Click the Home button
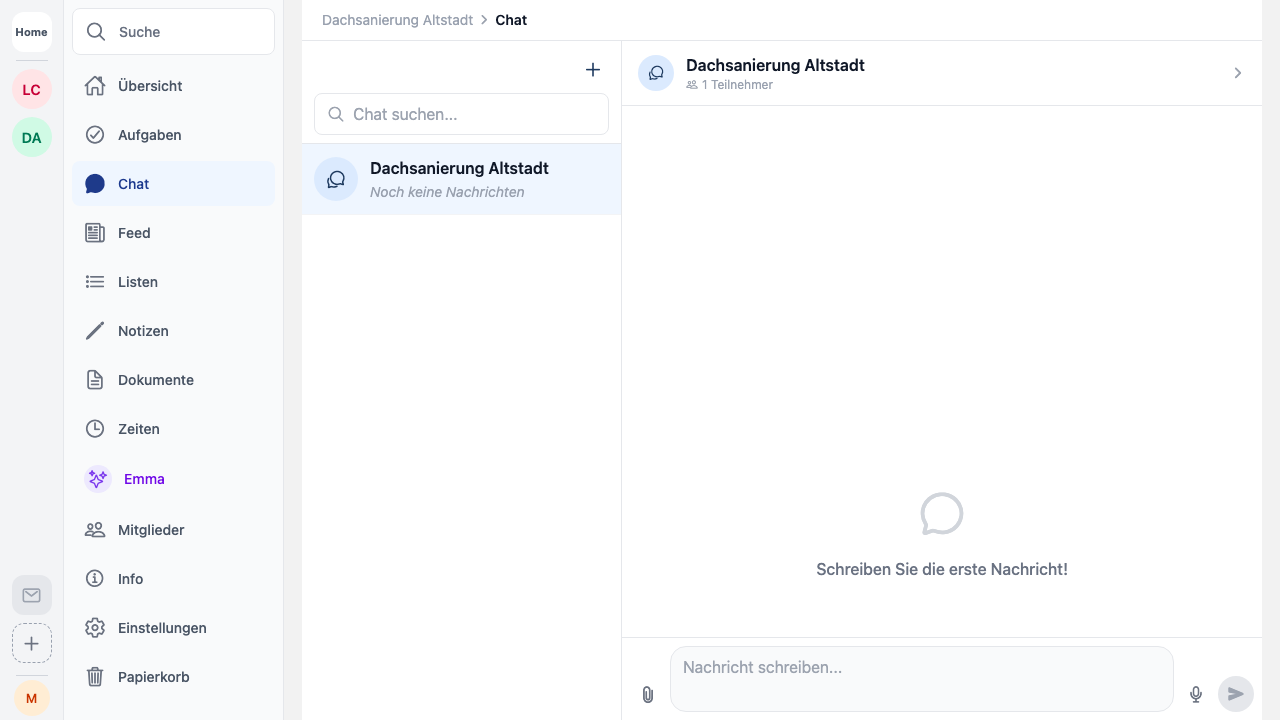1280x720 pixels. click(32, 32)
